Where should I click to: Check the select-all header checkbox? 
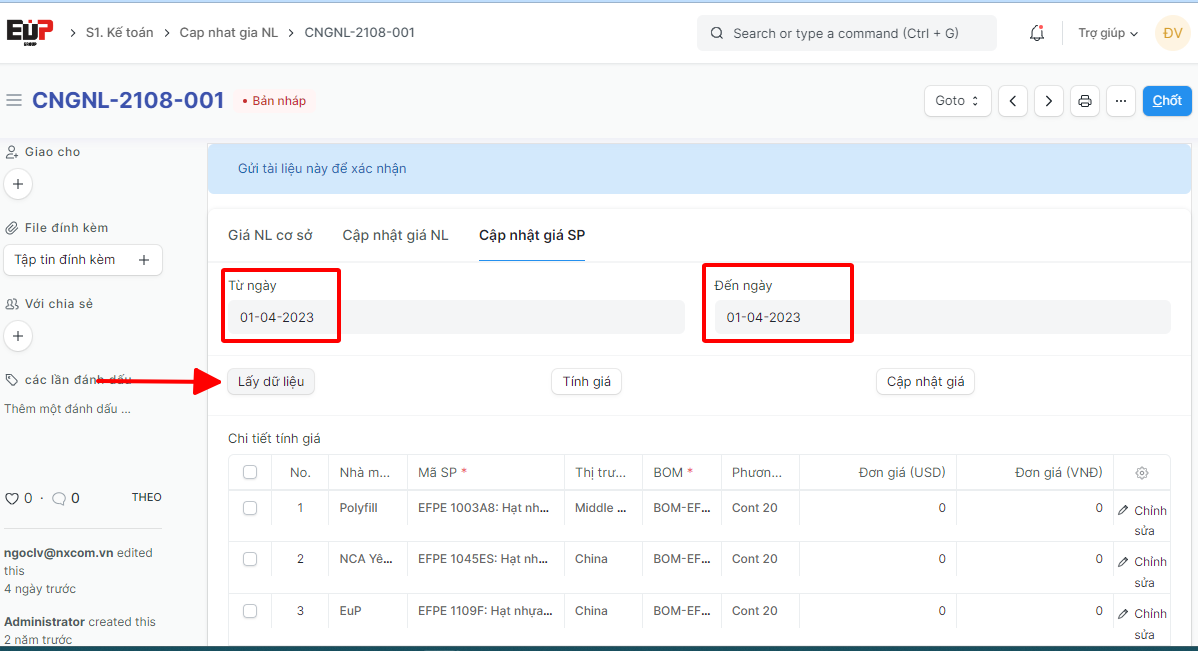point(250,473)
